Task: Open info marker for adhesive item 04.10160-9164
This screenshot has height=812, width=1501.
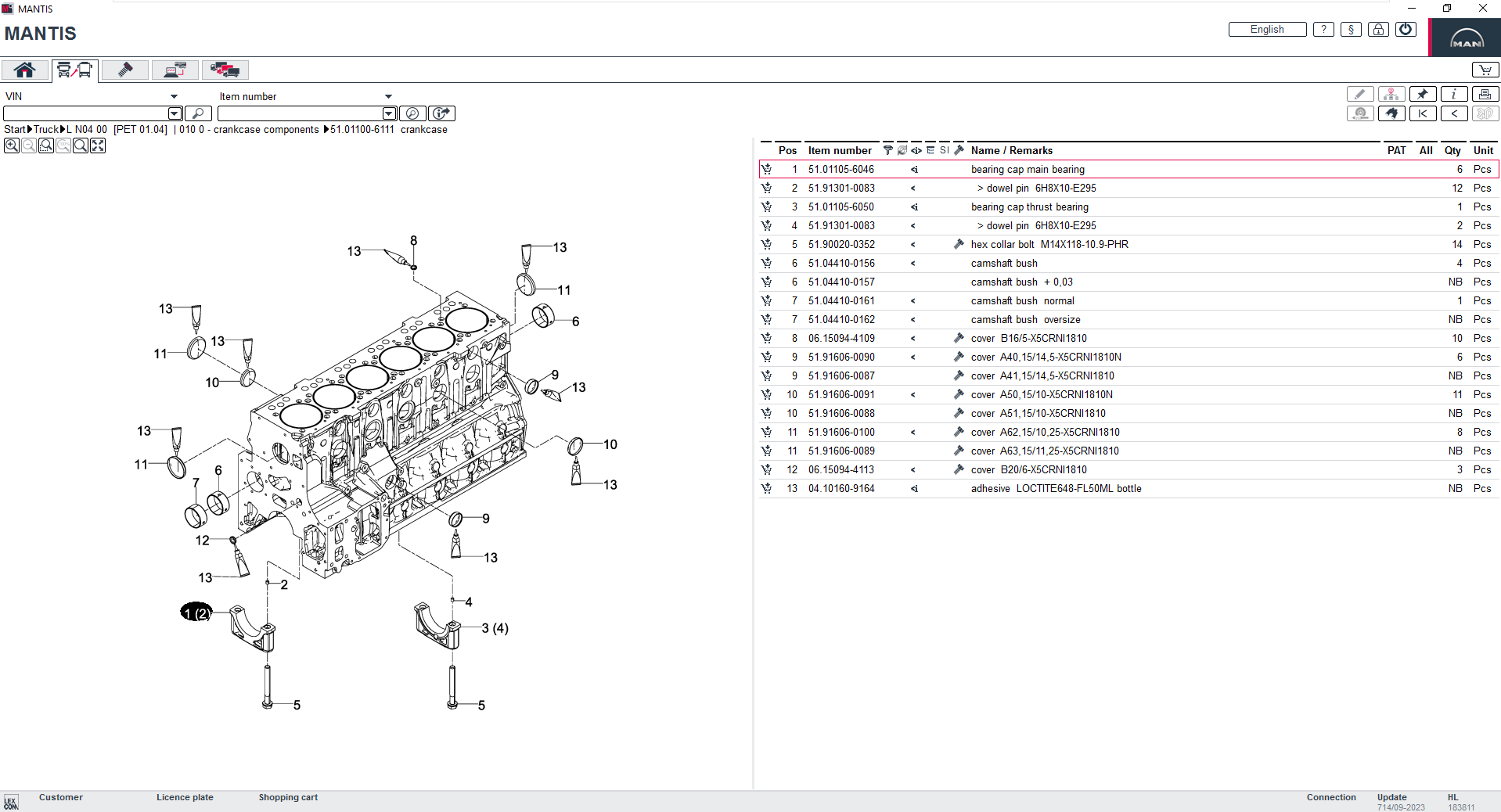Action: click(x=914, y=489)
